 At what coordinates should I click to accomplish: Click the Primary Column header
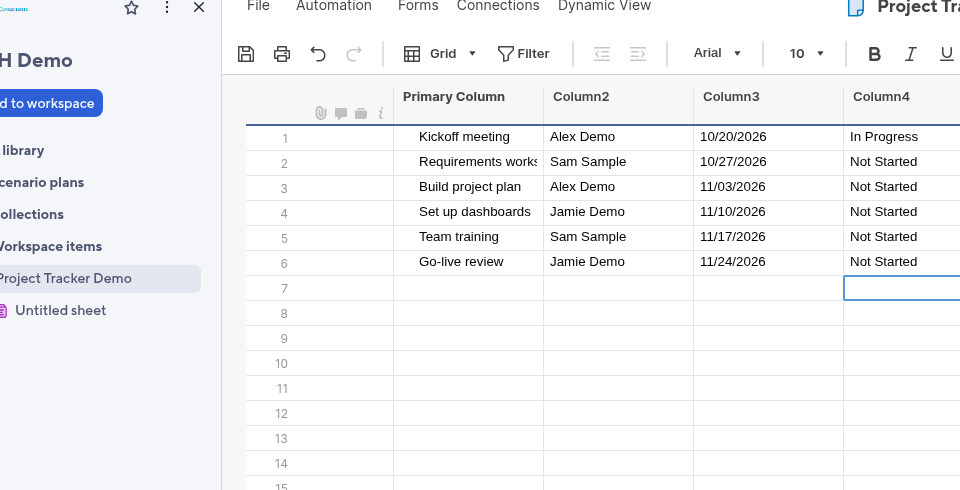click(x=468, y=105)
